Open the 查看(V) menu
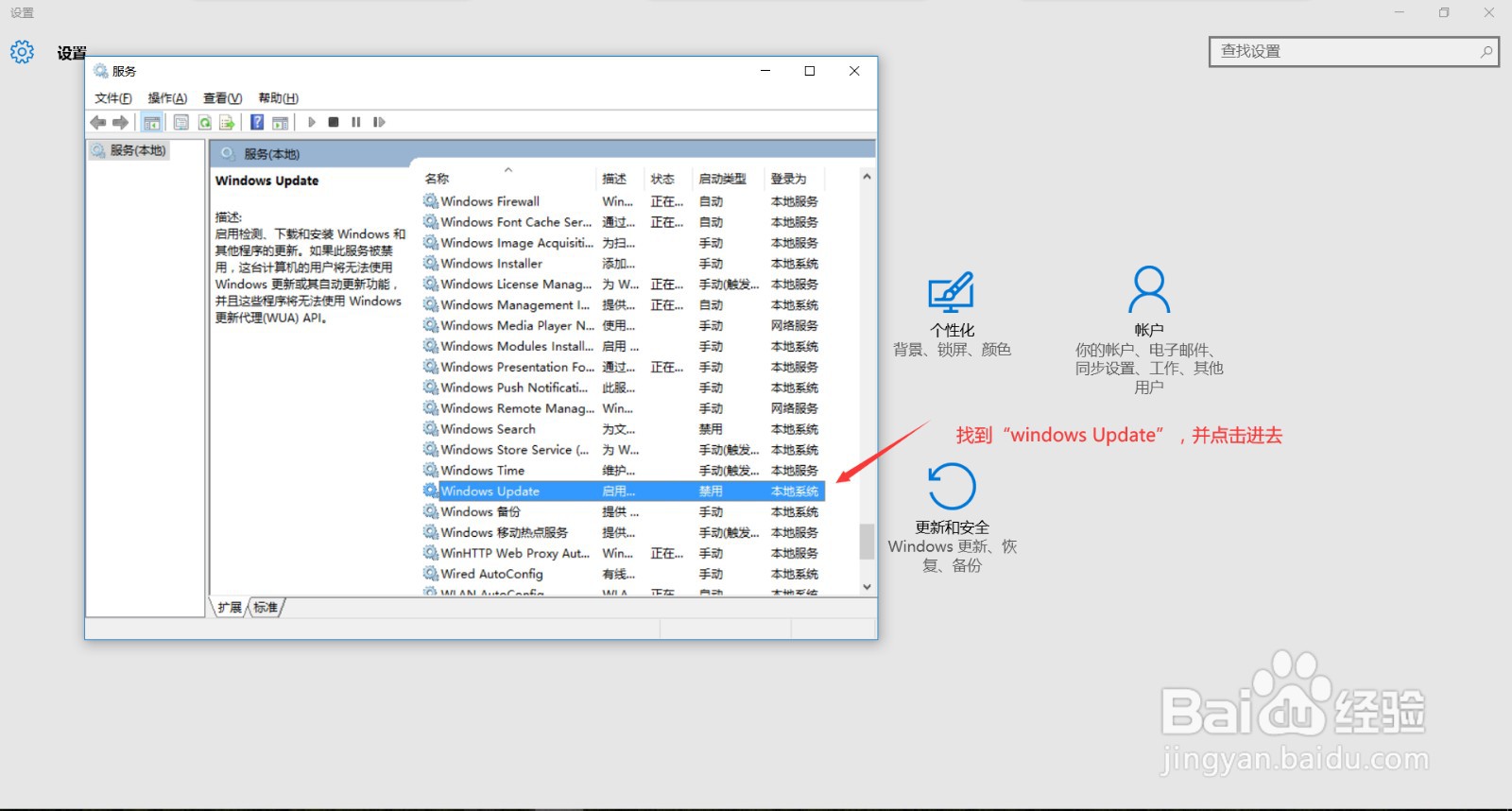Screen dimensions: 1512x811 point(222,98)
